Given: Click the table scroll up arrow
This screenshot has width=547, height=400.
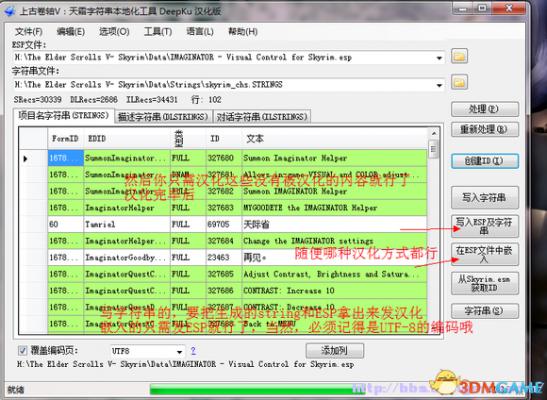Looking at the screenshot, I should pos(434,134).
